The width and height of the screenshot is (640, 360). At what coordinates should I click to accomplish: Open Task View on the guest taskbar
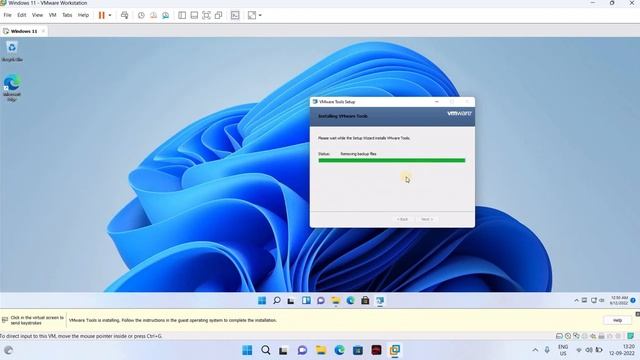point(291,300)
